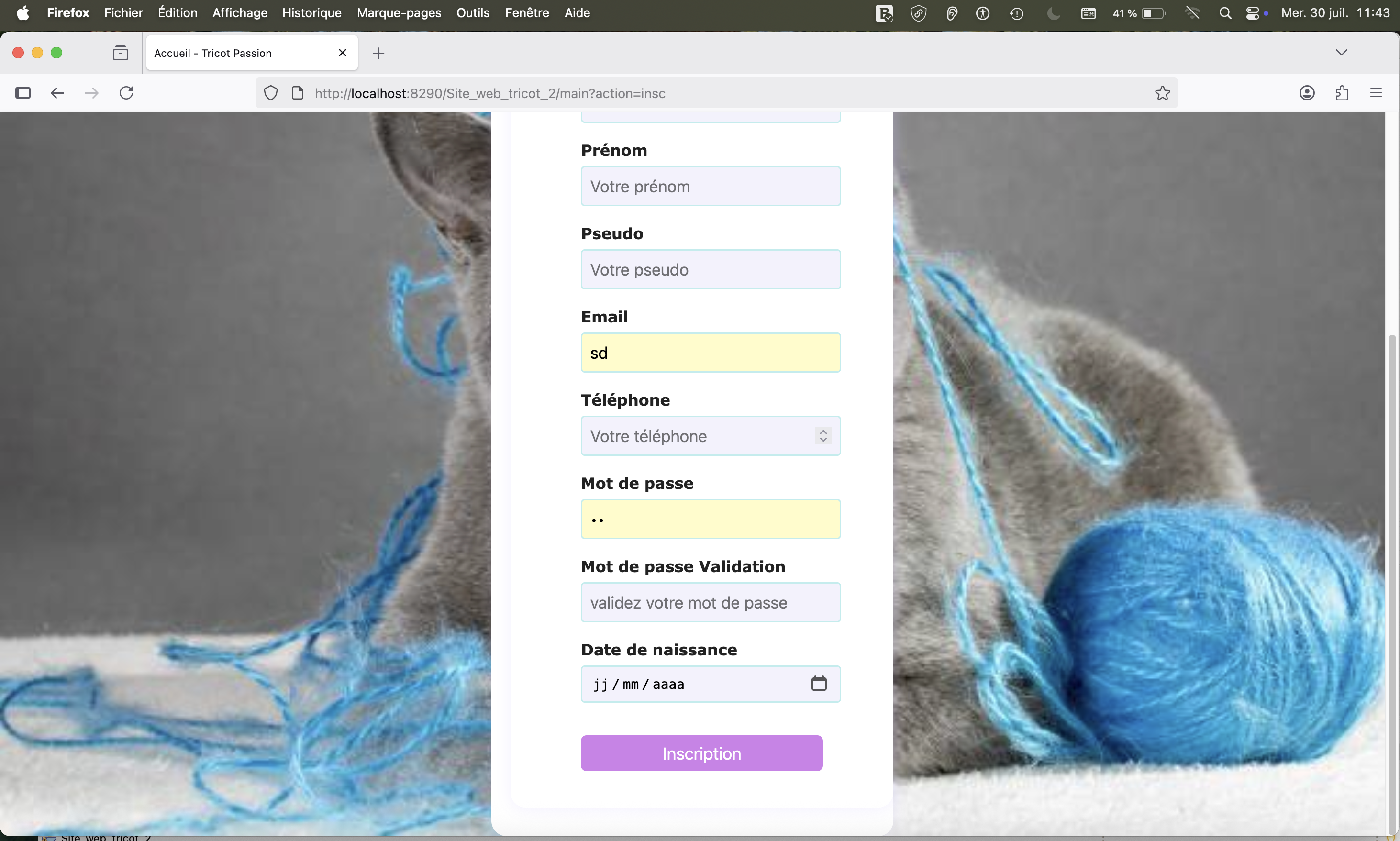Image resolution: width=1400 pixels, height=841 pixels.
Task: Reload the current page
Action: click(126, 93)
